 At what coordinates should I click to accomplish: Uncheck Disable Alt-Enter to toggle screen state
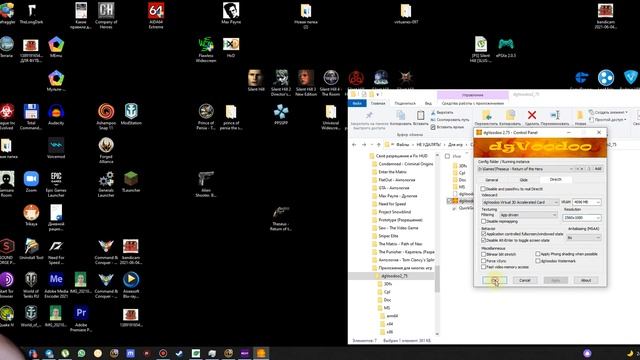pos(483,240)
